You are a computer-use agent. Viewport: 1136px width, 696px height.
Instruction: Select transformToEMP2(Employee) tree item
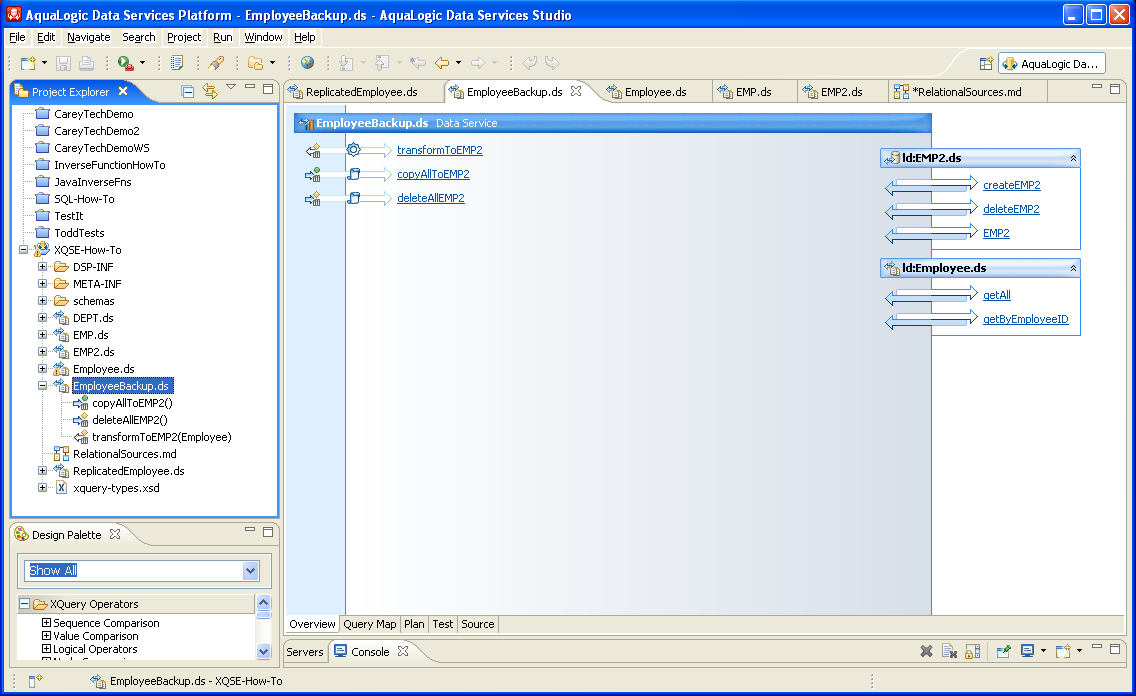[162, 437]
